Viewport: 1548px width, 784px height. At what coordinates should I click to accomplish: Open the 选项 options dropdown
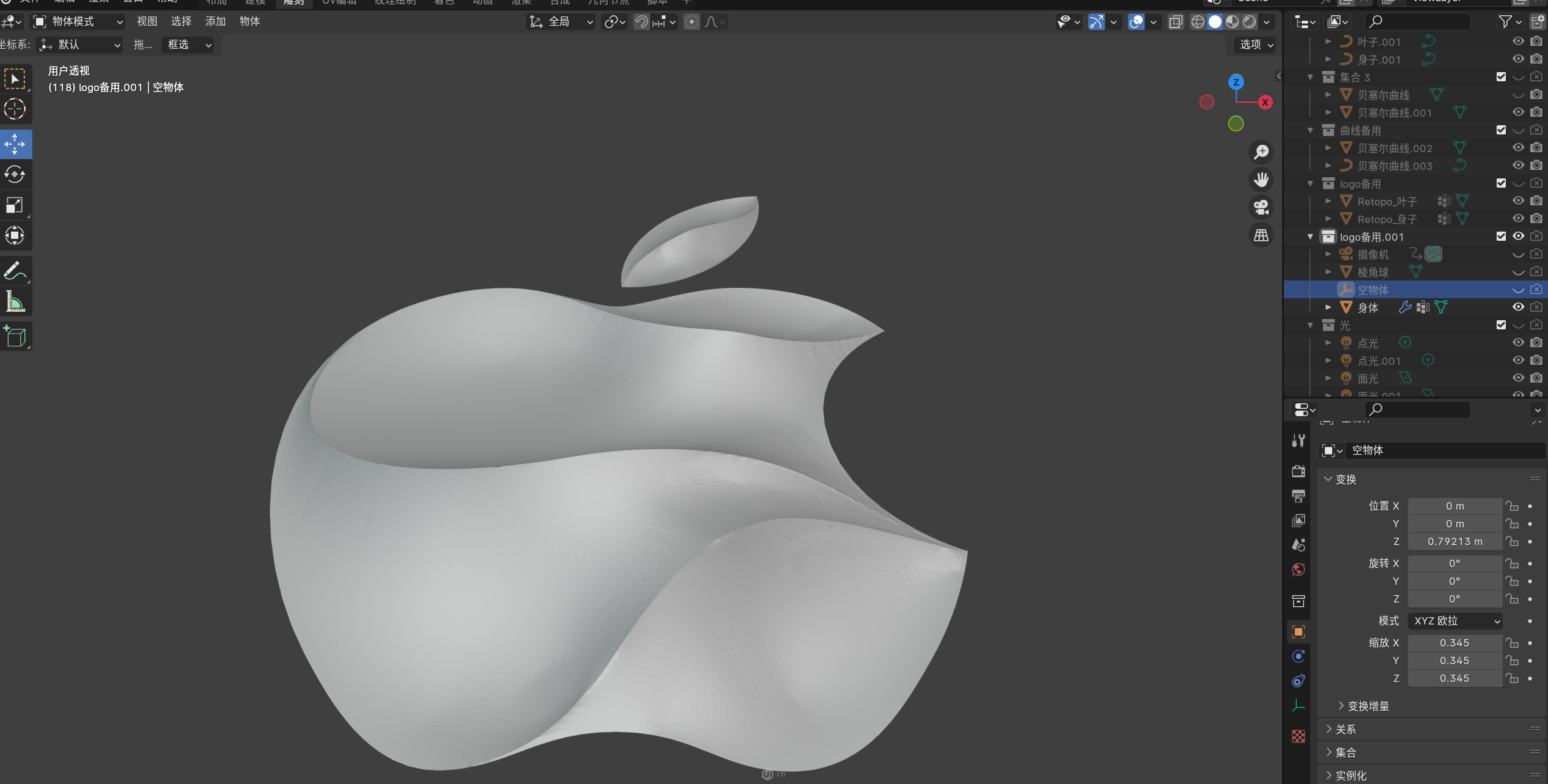click(1256, 45)
